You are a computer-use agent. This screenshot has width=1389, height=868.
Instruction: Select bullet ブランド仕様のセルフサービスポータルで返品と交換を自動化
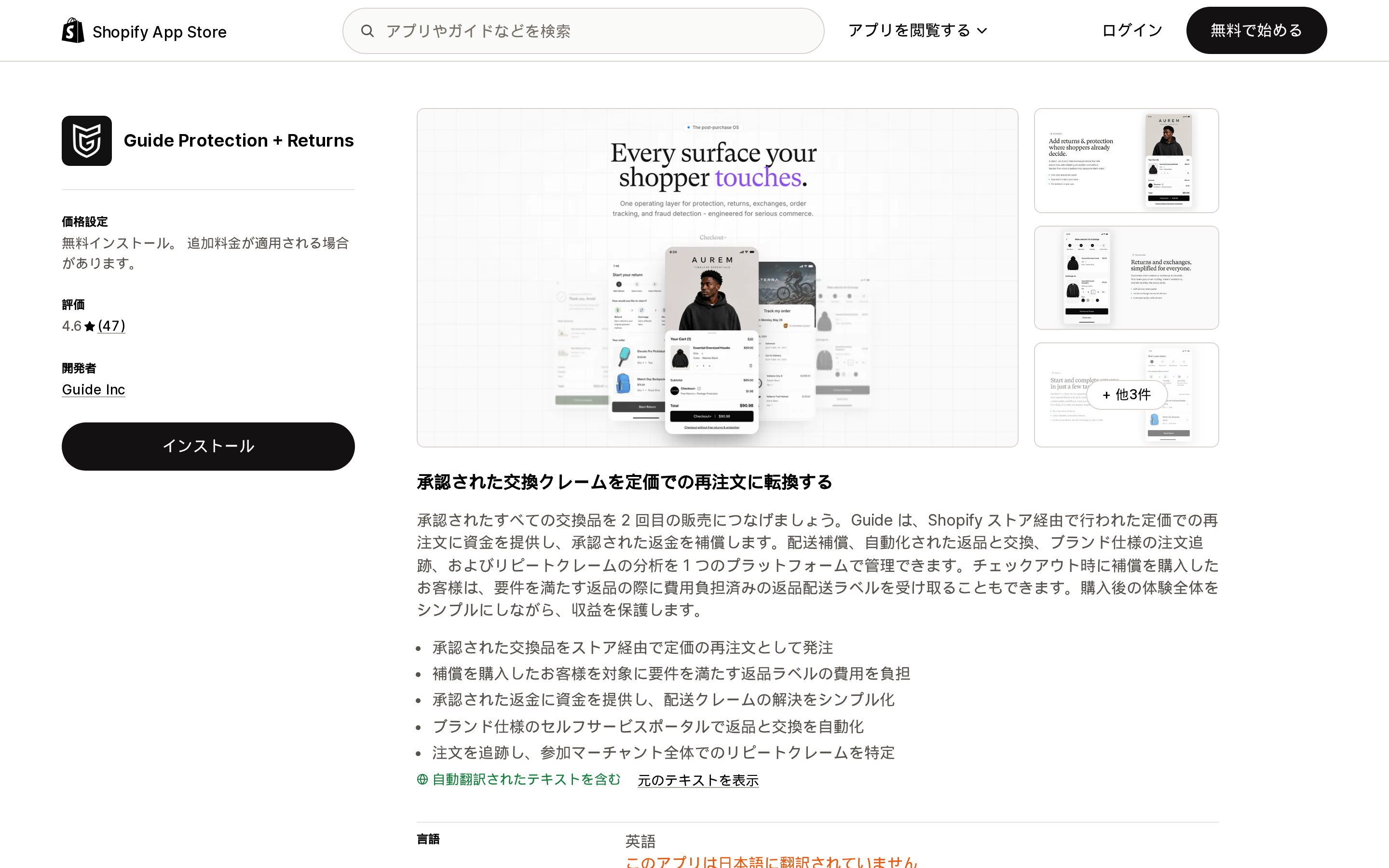[648, 727]
